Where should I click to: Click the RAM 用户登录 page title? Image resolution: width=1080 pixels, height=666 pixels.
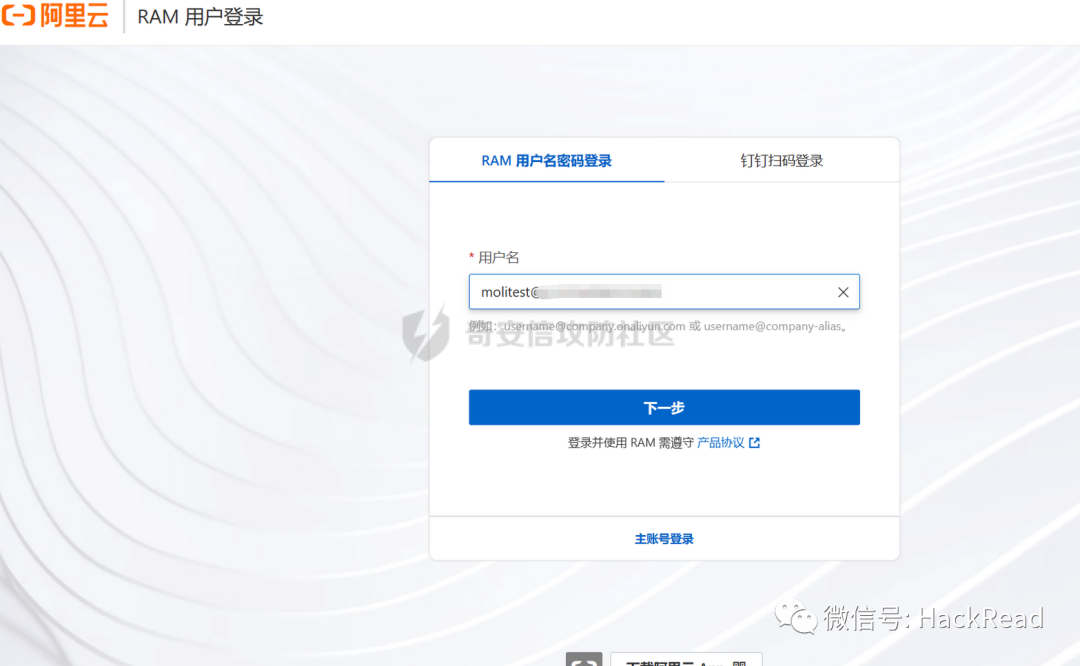point(200,17)
